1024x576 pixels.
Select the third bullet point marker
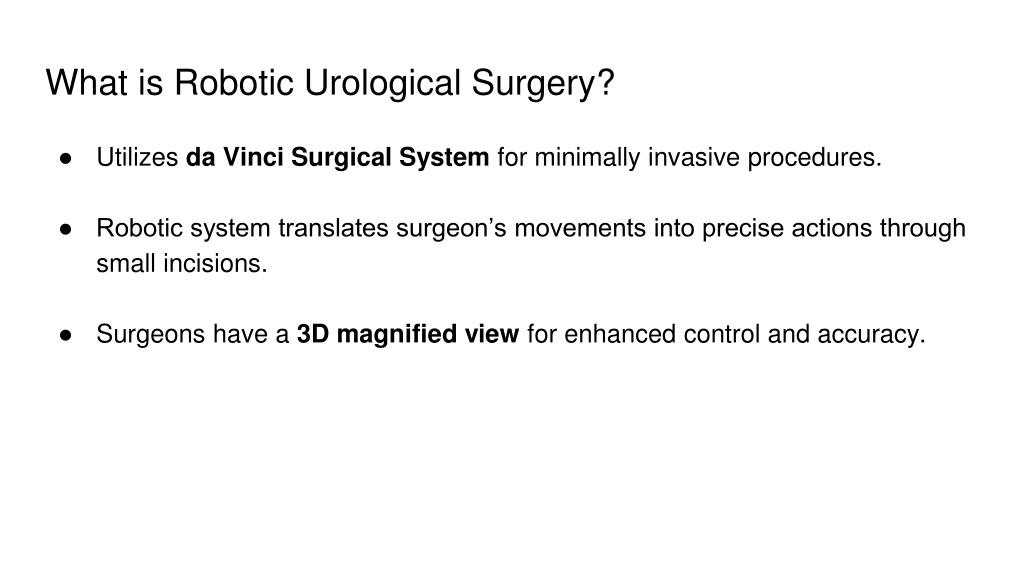(x=65, y=335)
